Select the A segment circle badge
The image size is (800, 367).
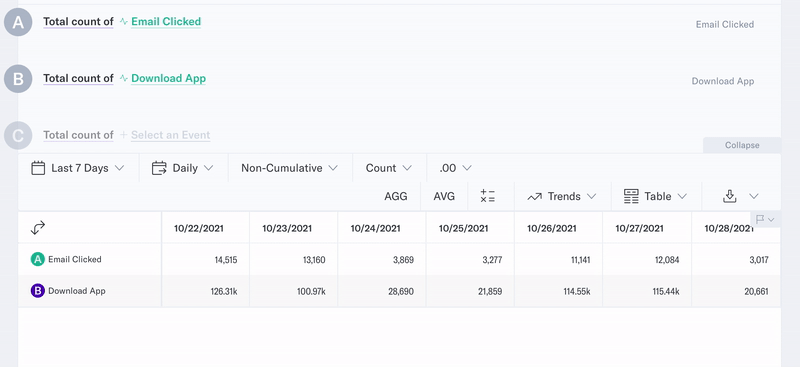pos(18,22)
